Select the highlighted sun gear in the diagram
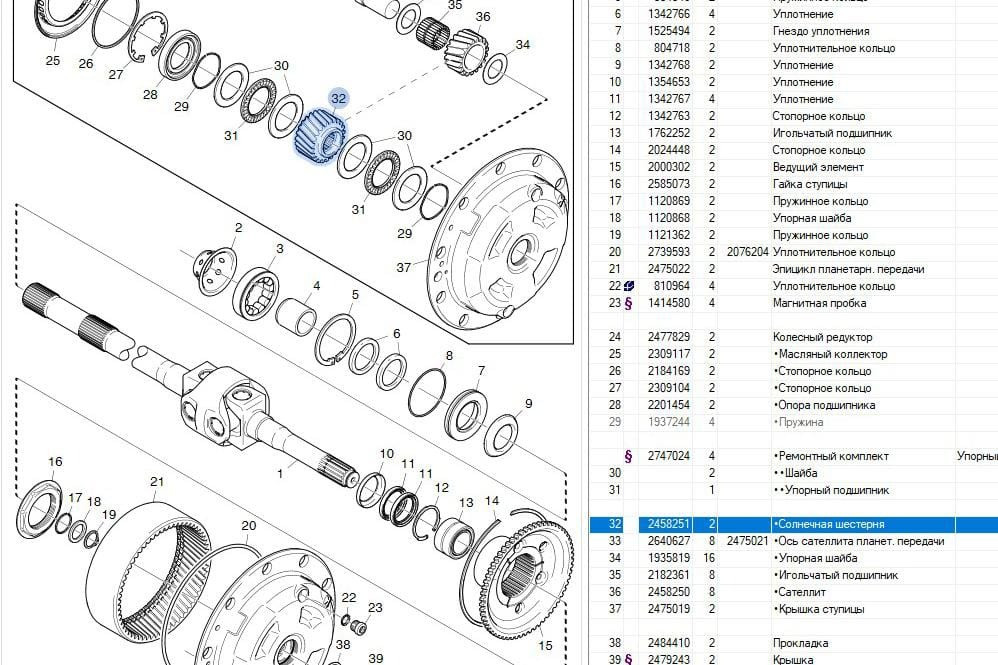998x665 pixels. coord(320,139)
